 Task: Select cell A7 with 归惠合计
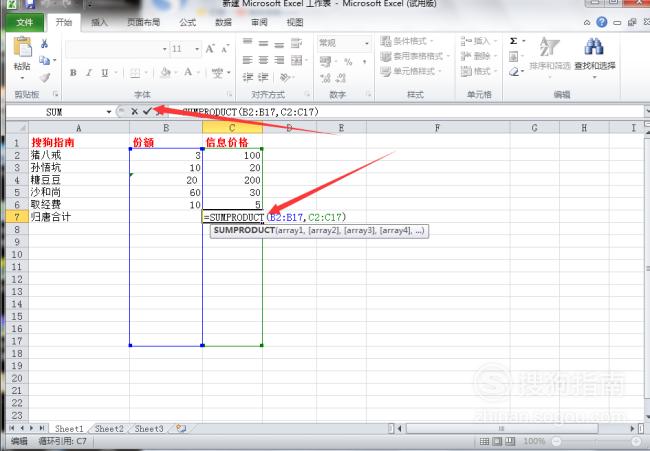[79, 217]
